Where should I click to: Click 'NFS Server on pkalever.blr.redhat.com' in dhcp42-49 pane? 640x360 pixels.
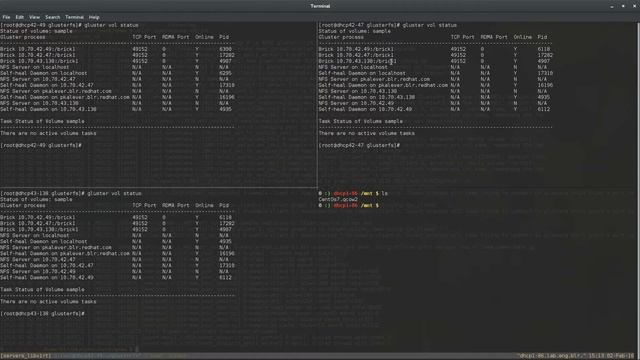coord(56,91)
